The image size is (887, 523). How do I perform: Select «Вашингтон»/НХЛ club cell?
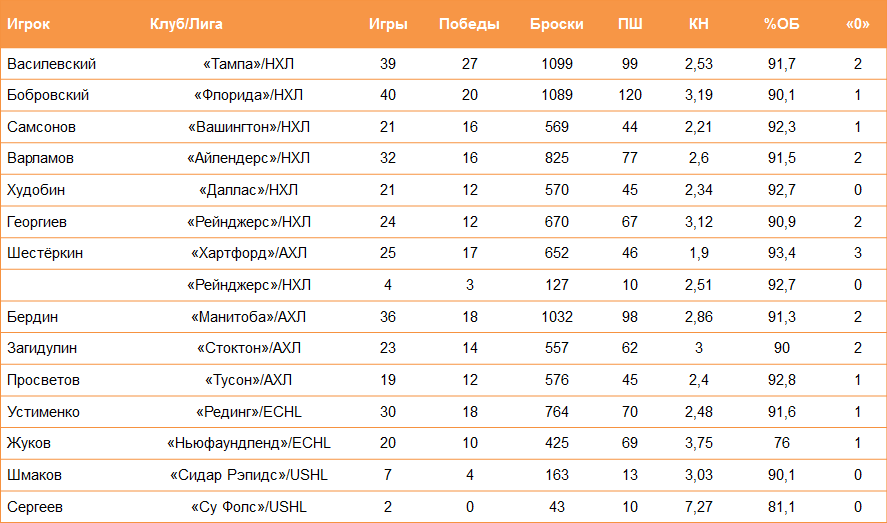click(x=249, y=127)
